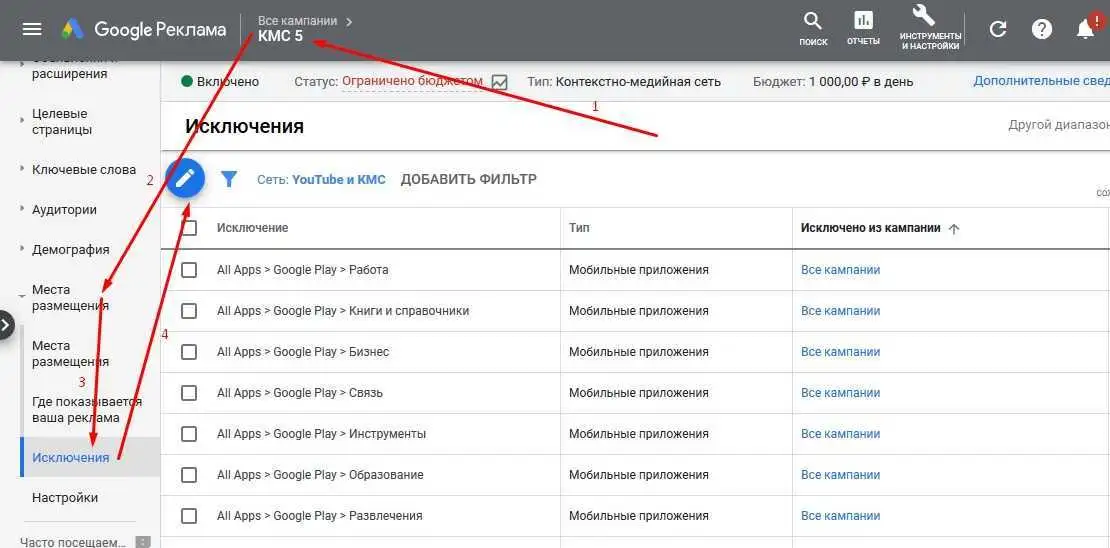Image resolution: width=1110 pixels, height=548 pixels.
Task: Click the sort arrow beside Исключено из кампании
Action: (954, 229)
